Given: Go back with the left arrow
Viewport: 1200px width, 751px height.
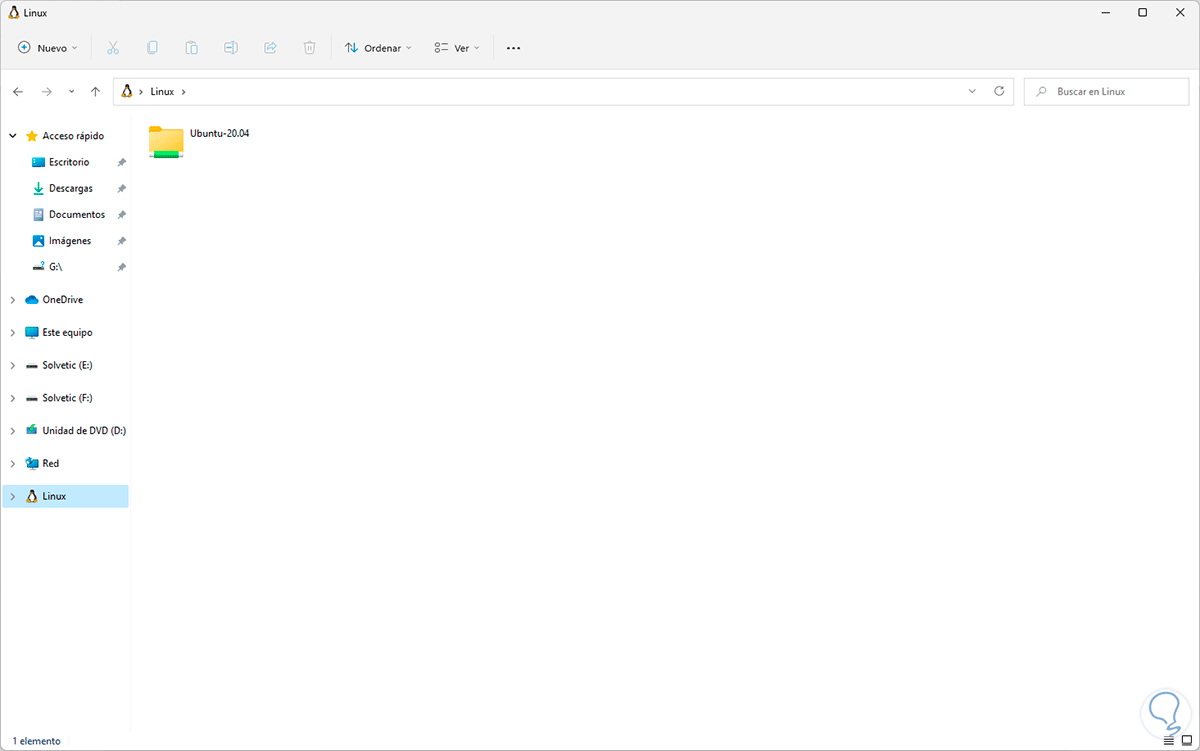Looking at the screenshot, I should 18,91.
